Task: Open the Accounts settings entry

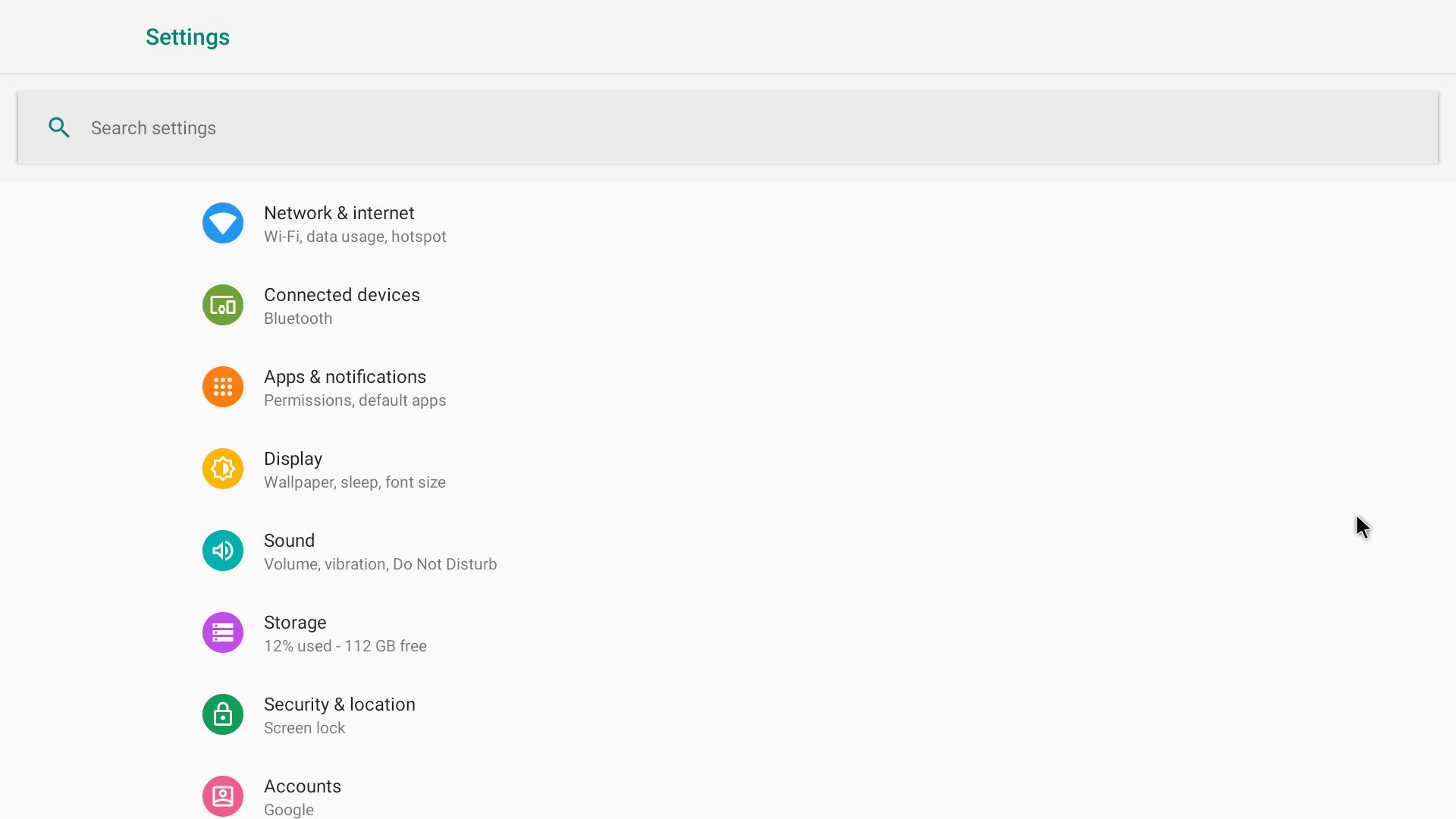Action: coord(302,786)
